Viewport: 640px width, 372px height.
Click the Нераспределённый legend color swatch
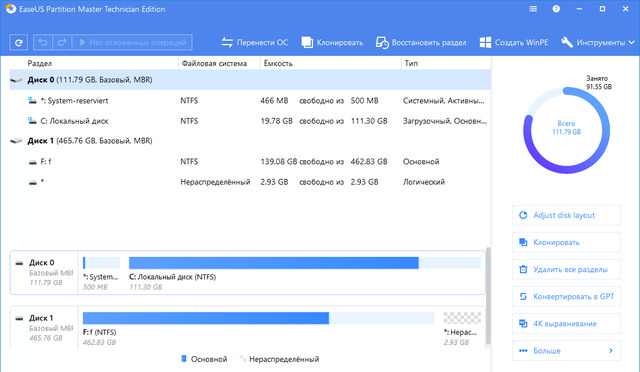tap(242, 359)
